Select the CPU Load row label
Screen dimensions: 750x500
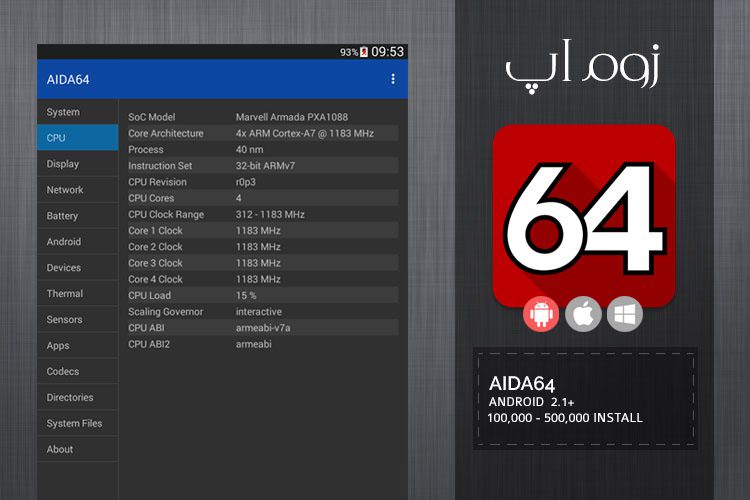[149, 295]
